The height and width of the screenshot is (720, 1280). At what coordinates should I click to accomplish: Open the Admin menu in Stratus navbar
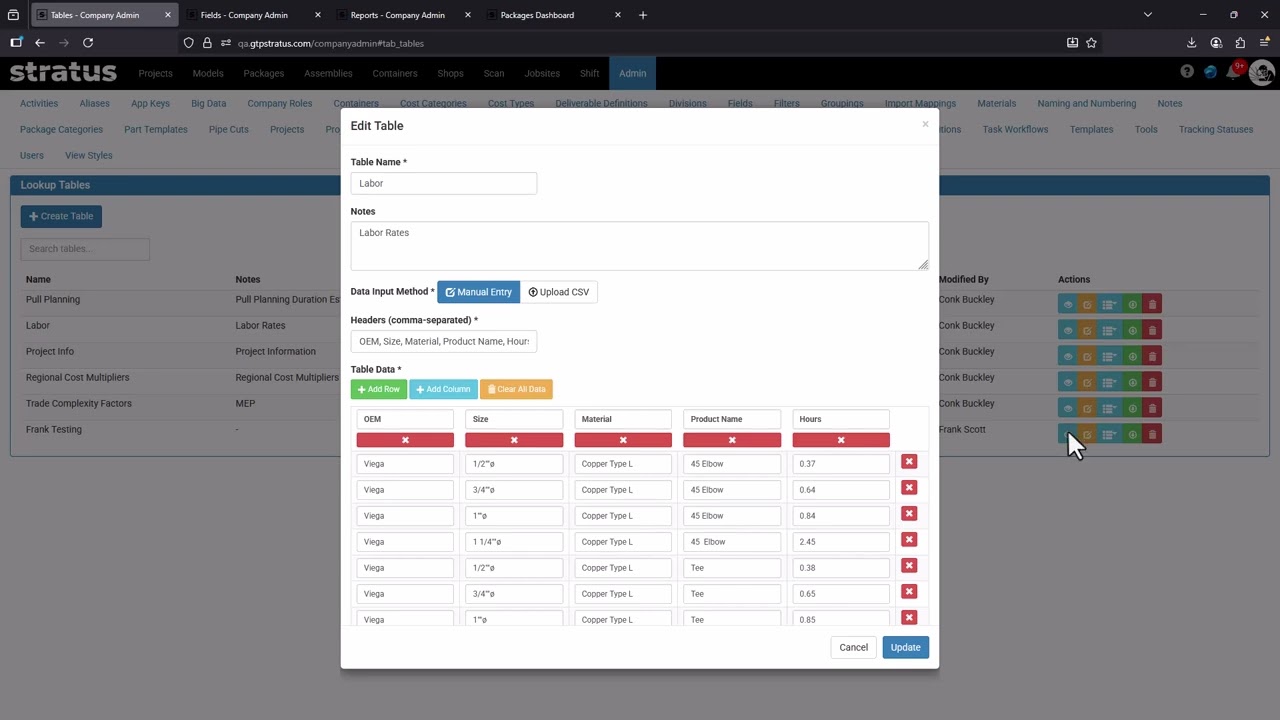tap(632, 73)
